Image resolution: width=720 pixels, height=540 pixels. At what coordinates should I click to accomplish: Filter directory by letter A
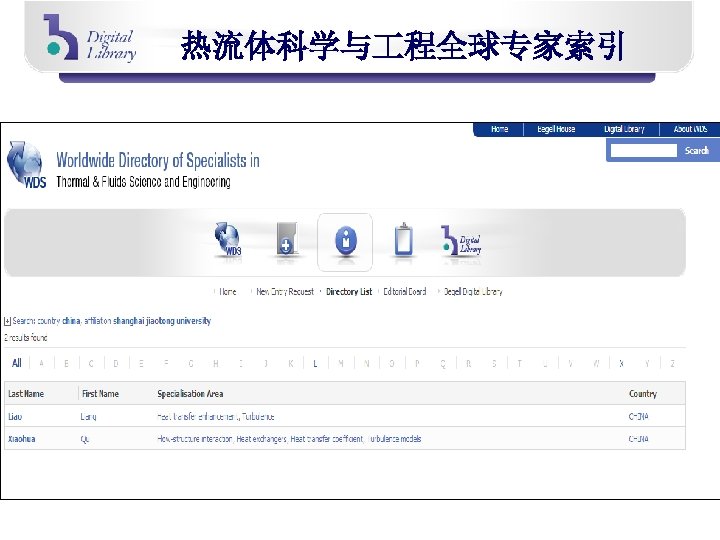pyautogui.click(x=41, y=364)
